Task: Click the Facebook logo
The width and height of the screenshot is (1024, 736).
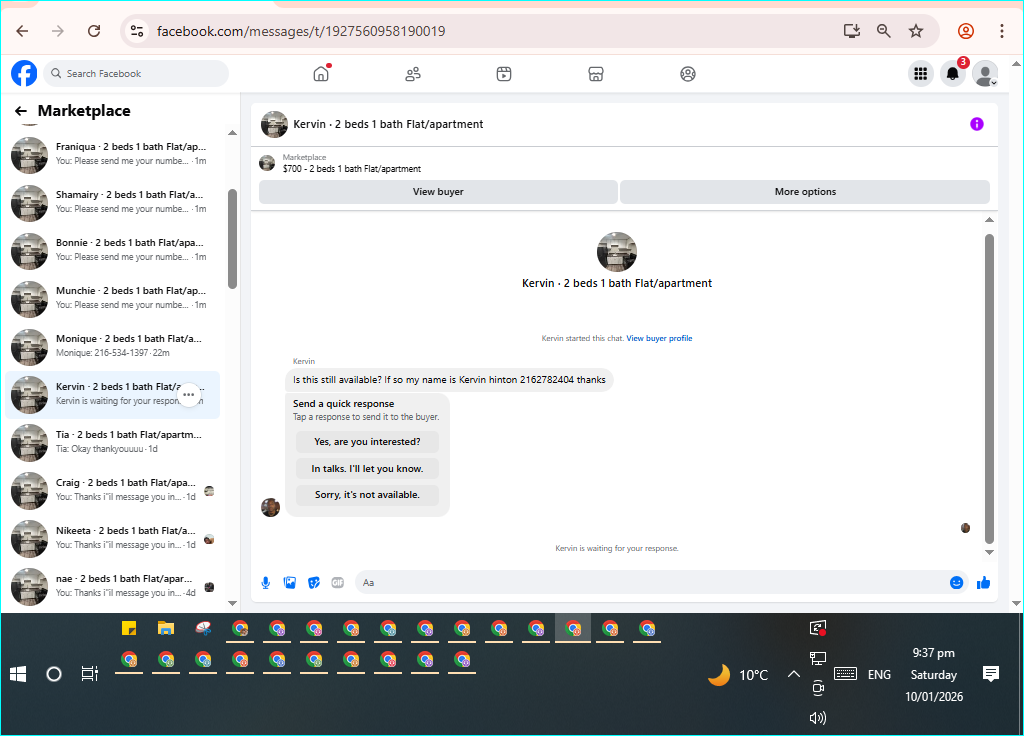Action: (24, 73)
